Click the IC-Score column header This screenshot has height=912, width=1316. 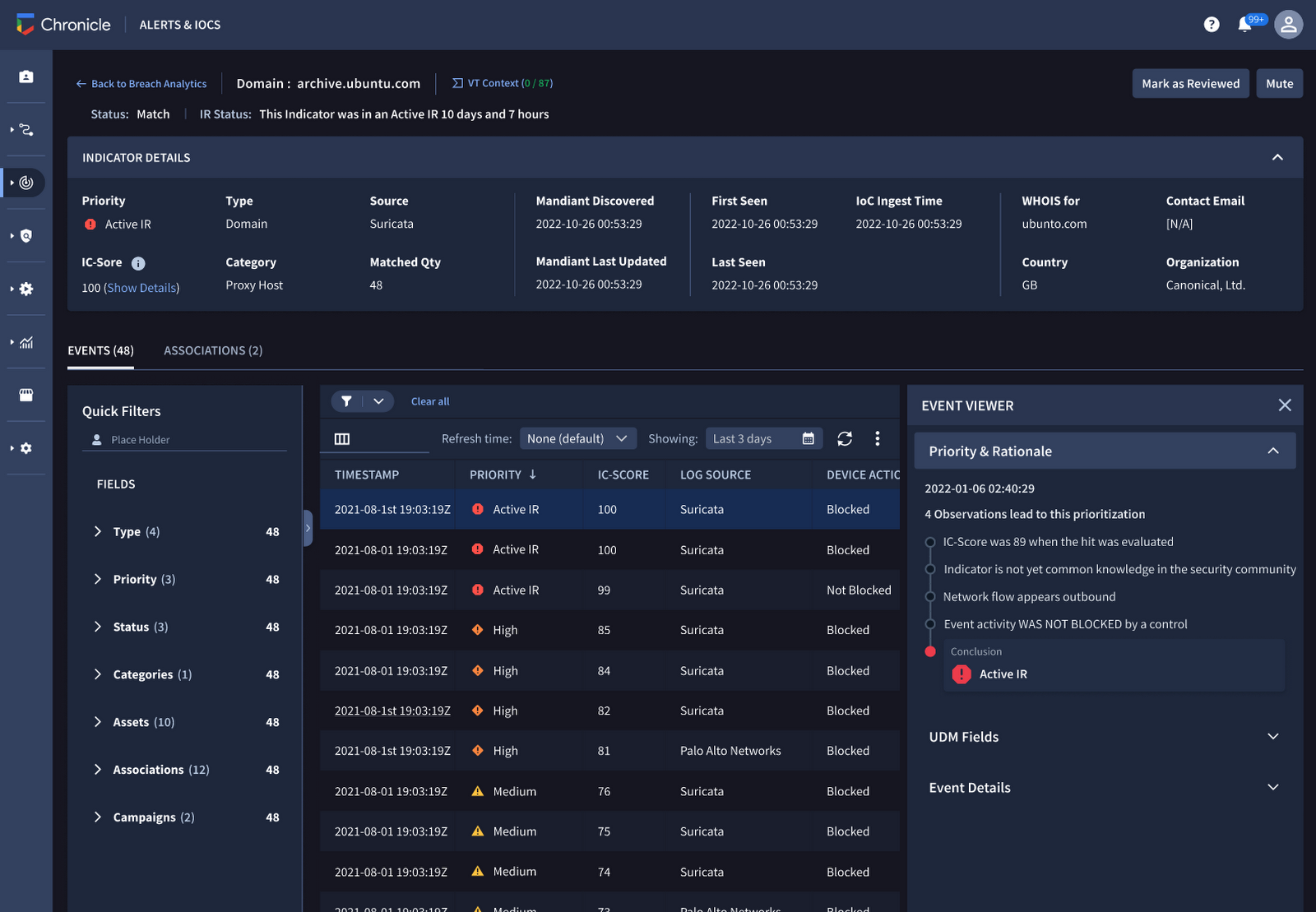pos(623,475)
